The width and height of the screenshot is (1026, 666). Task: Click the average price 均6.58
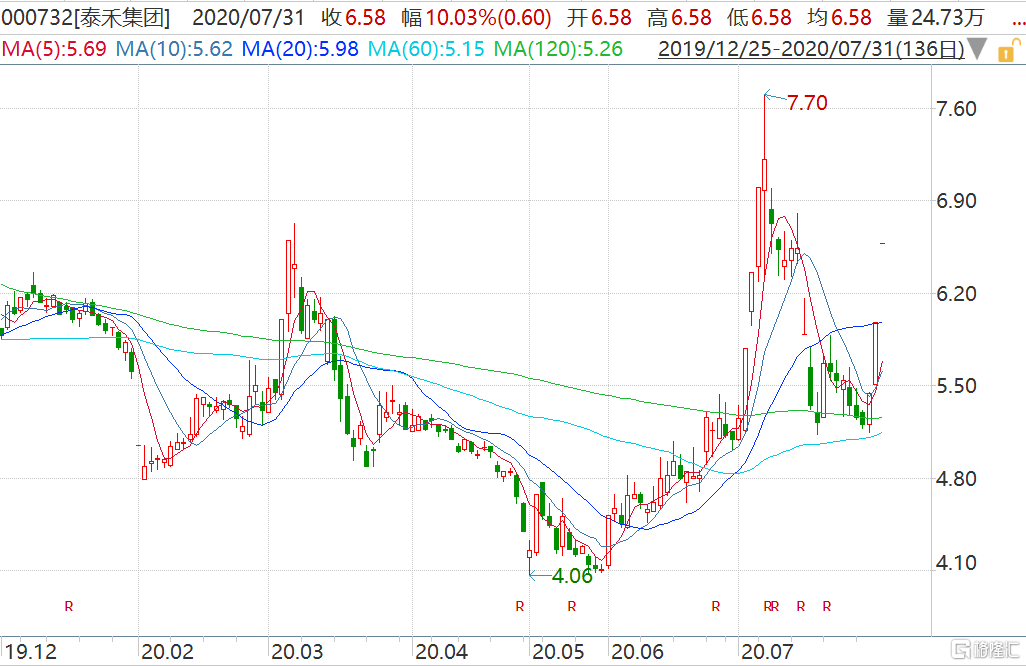point(840,18)
